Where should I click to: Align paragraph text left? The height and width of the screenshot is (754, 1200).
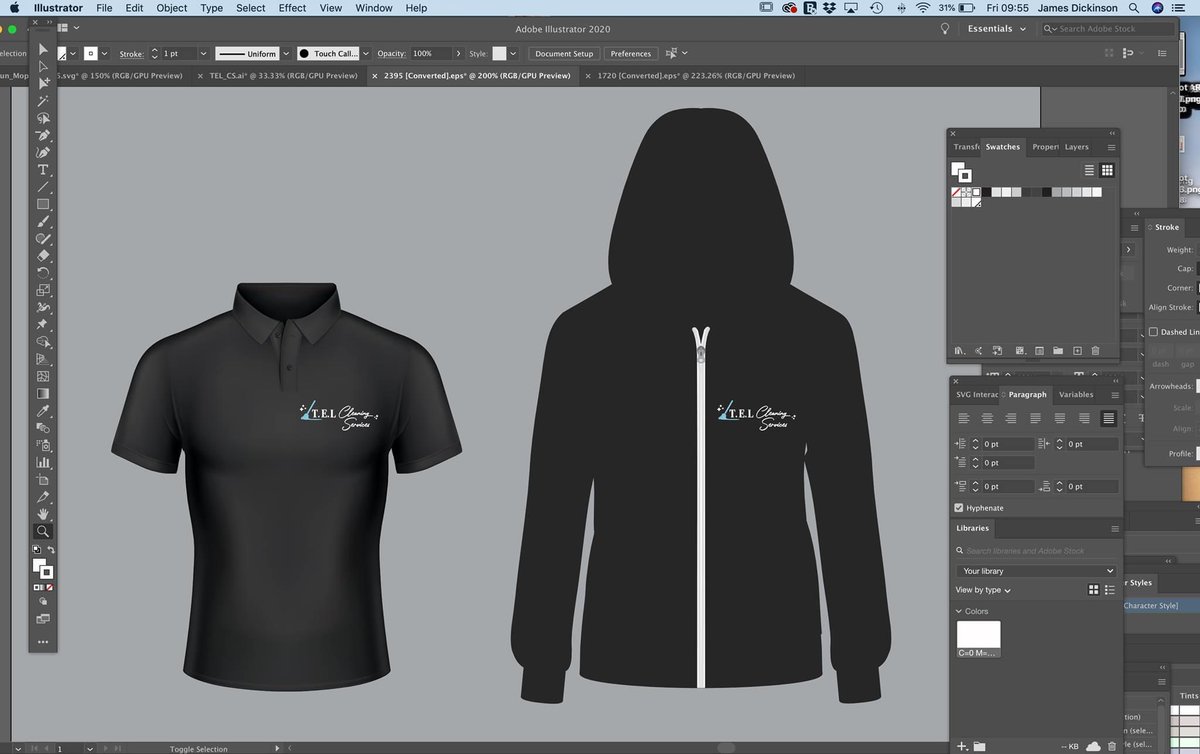tap(964, 418)
